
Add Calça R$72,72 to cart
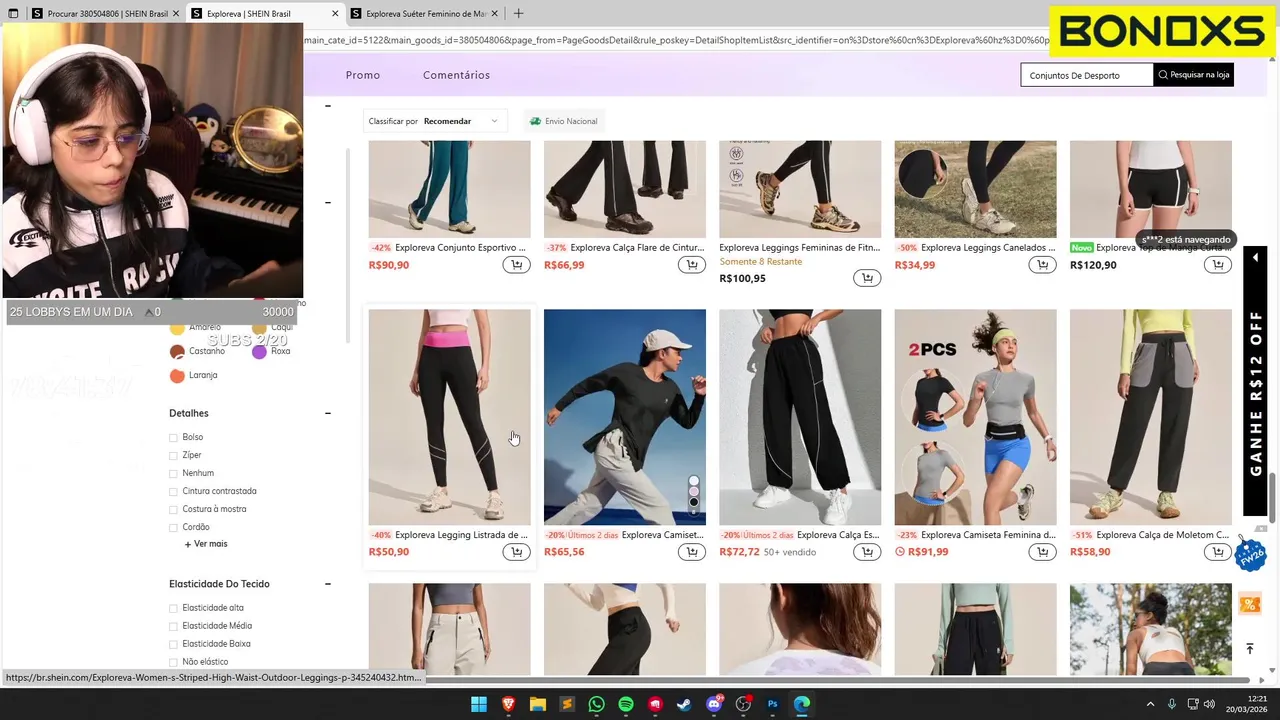[x=867, y=552]
